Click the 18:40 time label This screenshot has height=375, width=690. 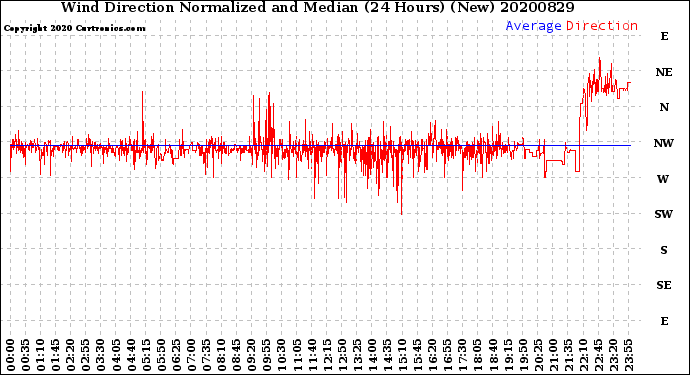point(492,355)
